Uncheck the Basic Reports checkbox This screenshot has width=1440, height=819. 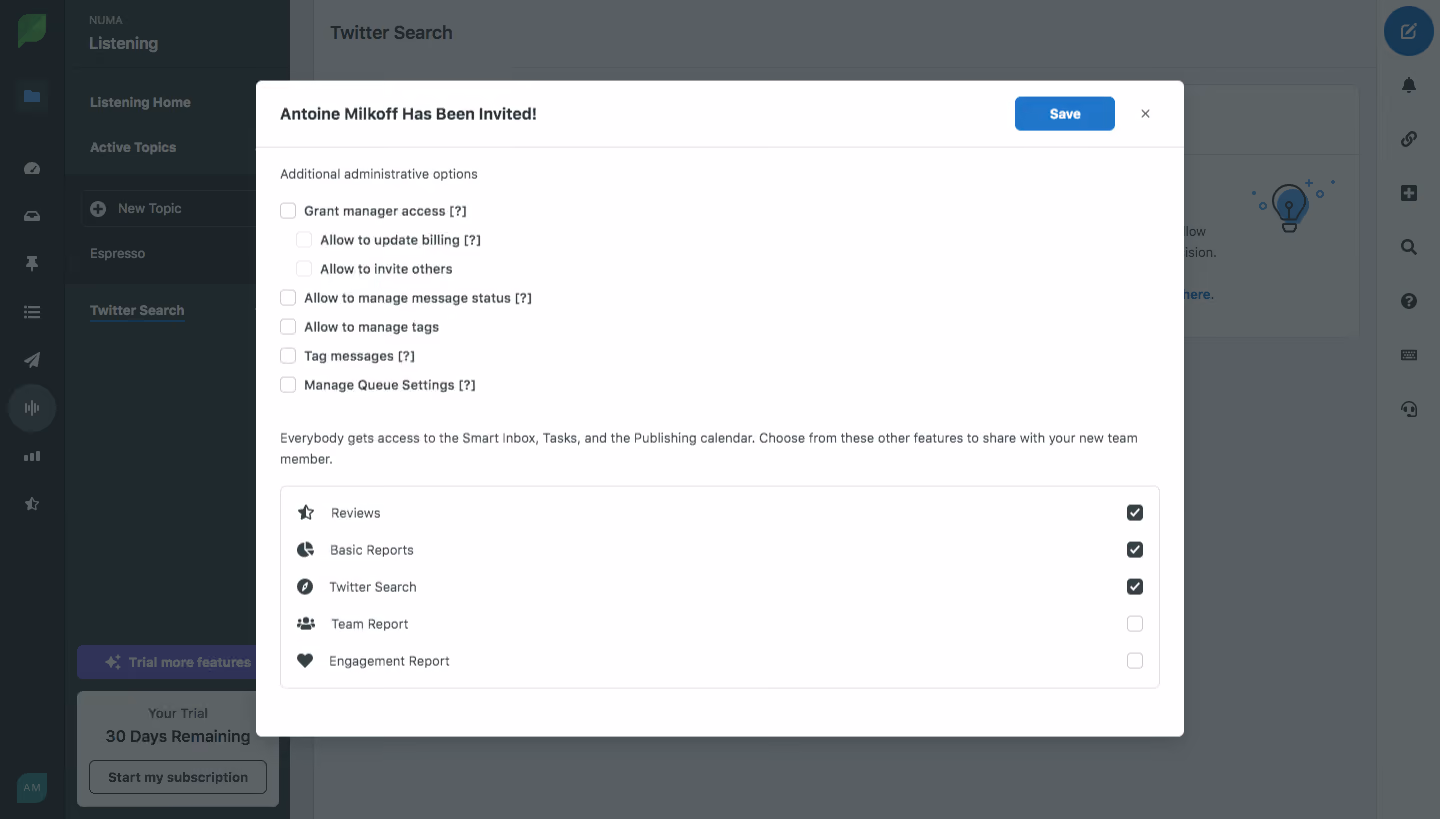coord(1135,550)
